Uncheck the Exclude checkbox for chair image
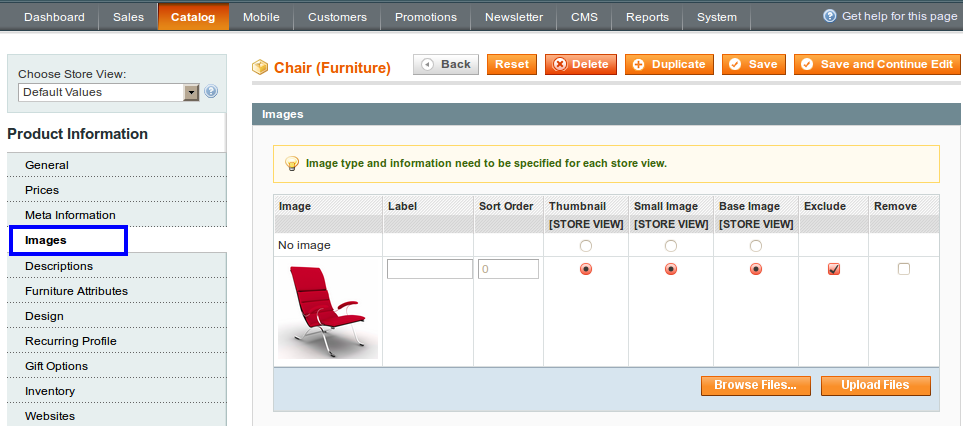The width and height of the screenshot is (963, 426). pyautogui.click(x=833, y=269)
